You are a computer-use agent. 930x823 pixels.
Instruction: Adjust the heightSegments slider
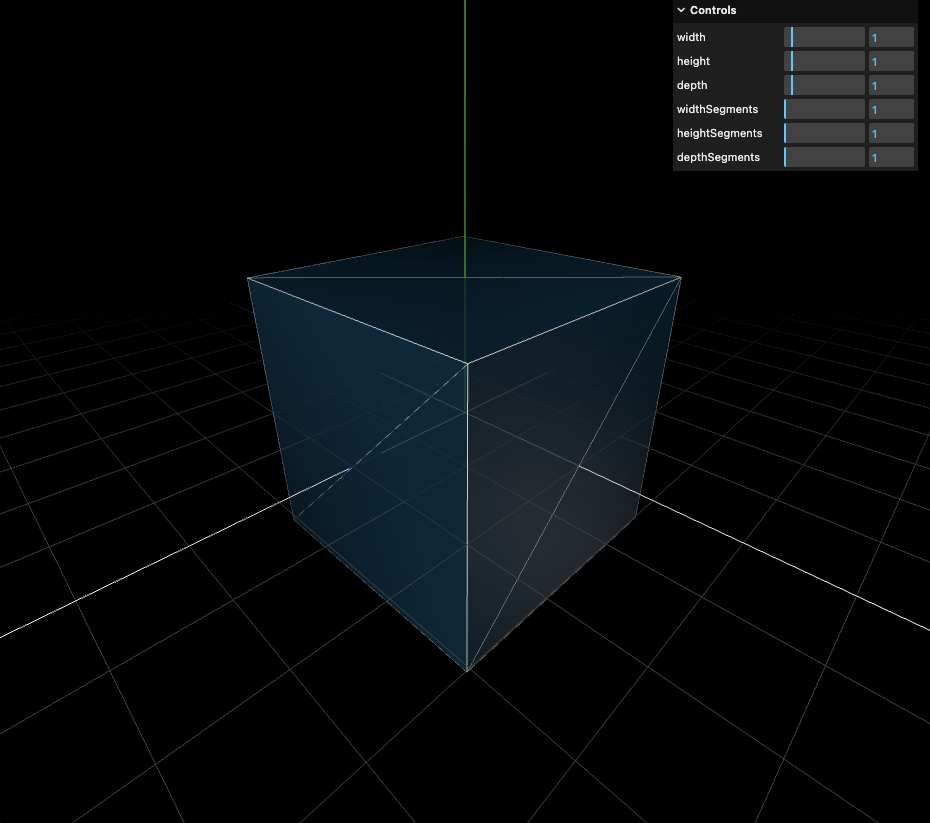click(x=824, y=133)
